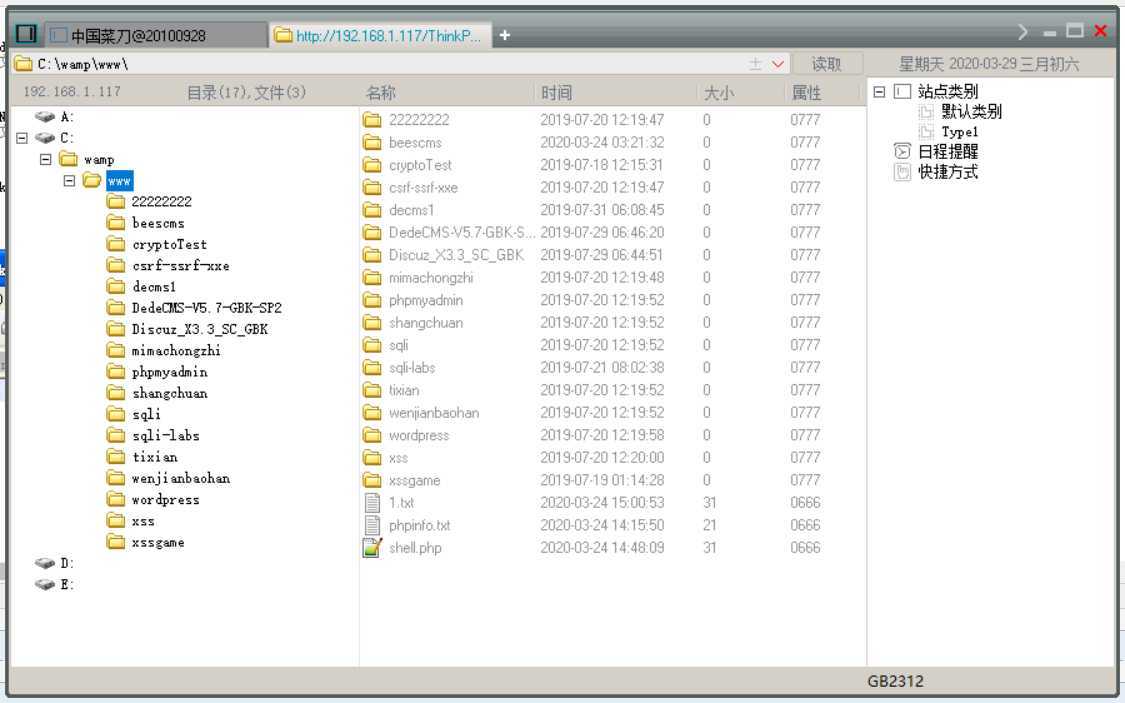
Task: Click the right arrow chevron in title bar
Action: pyautogui.click(x=1023, y=32)
